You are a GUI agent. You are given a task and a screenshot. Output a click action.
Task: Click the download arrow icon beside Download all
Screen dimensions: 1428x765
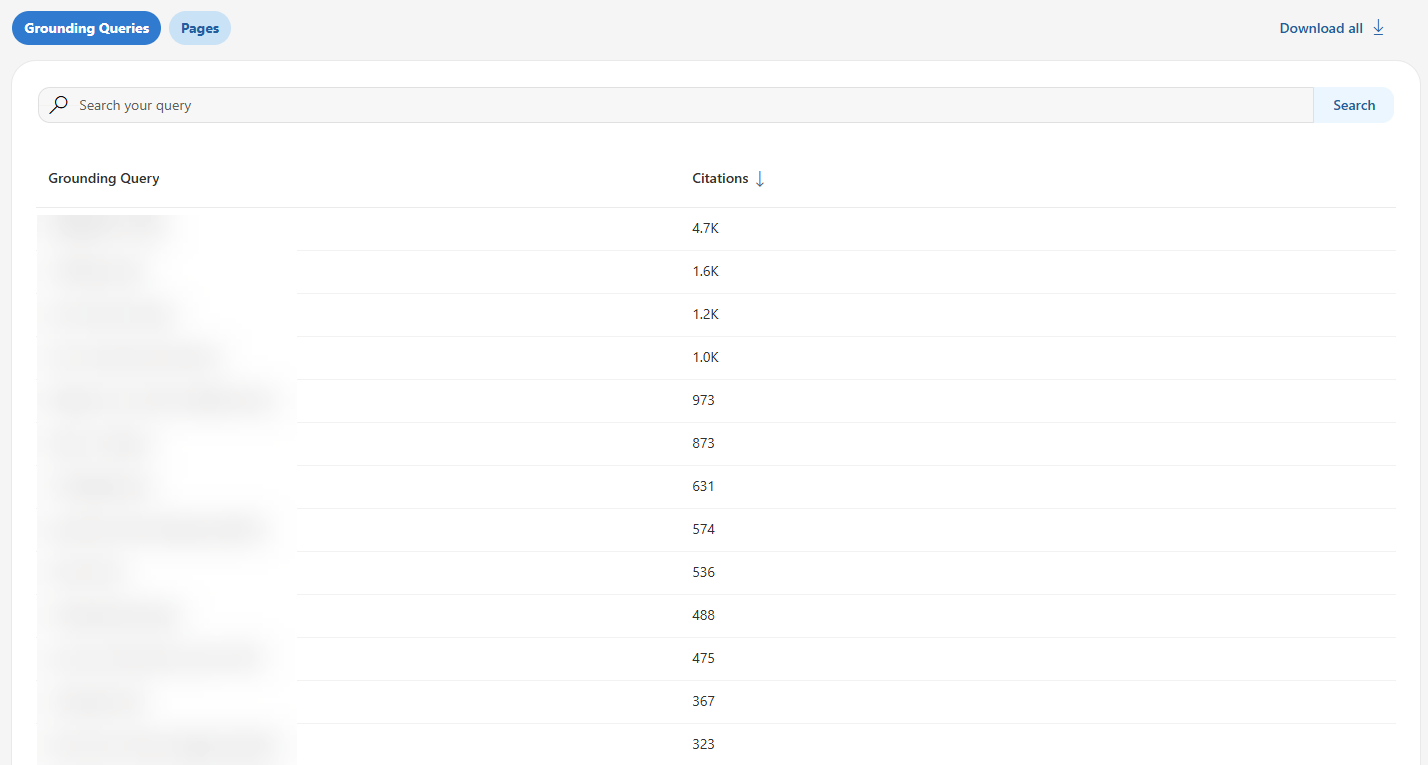(1378, 28)
